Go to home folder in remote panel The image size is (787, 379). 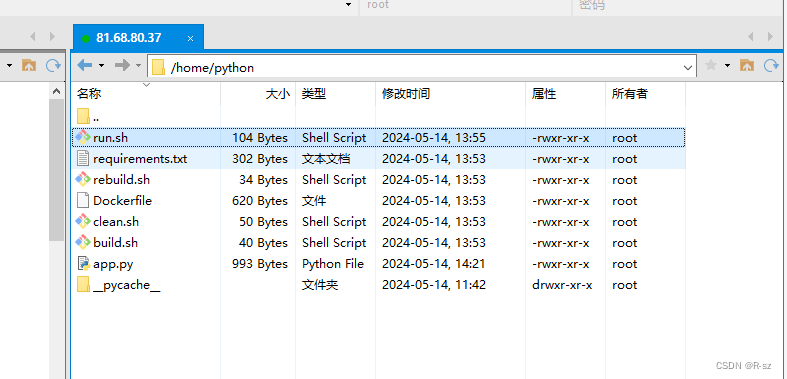tap(747, 65)
